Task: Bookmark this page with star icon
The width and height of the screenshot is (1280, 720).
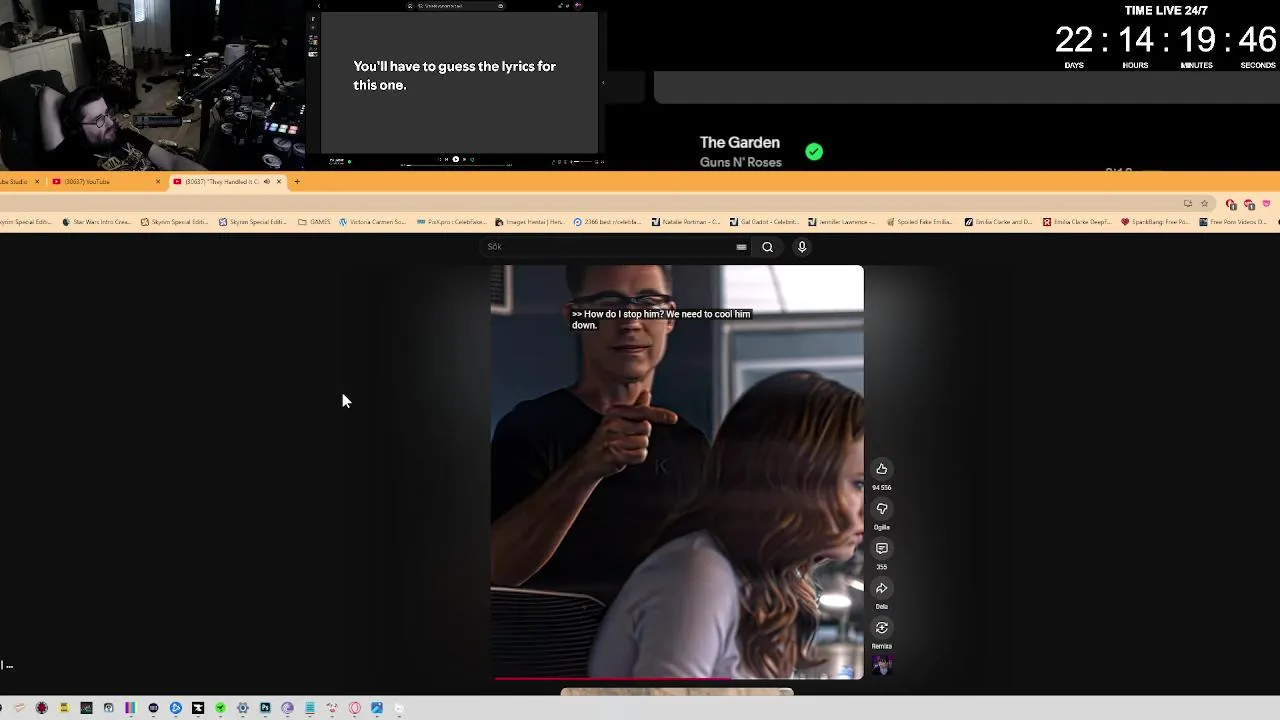Action: (1204, 203)
